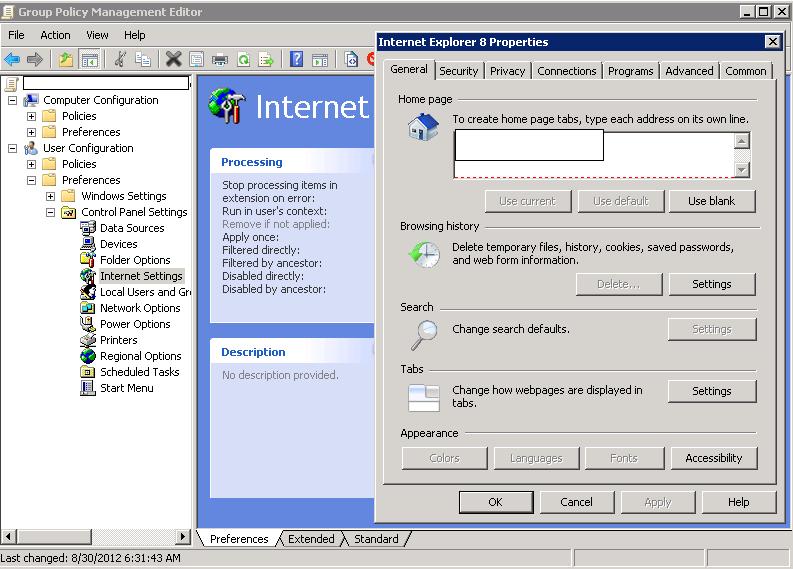Switch to the Extended view tab

click(x=311, y=539)
